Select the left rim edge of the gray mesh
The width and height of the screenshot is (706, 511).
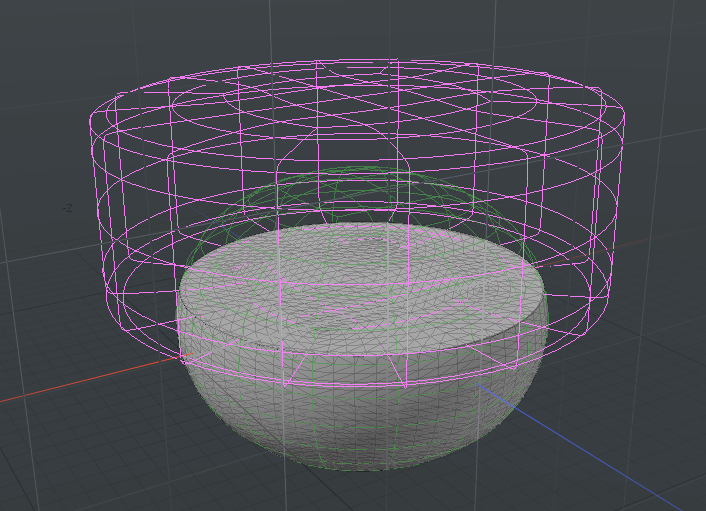point(180,310)
